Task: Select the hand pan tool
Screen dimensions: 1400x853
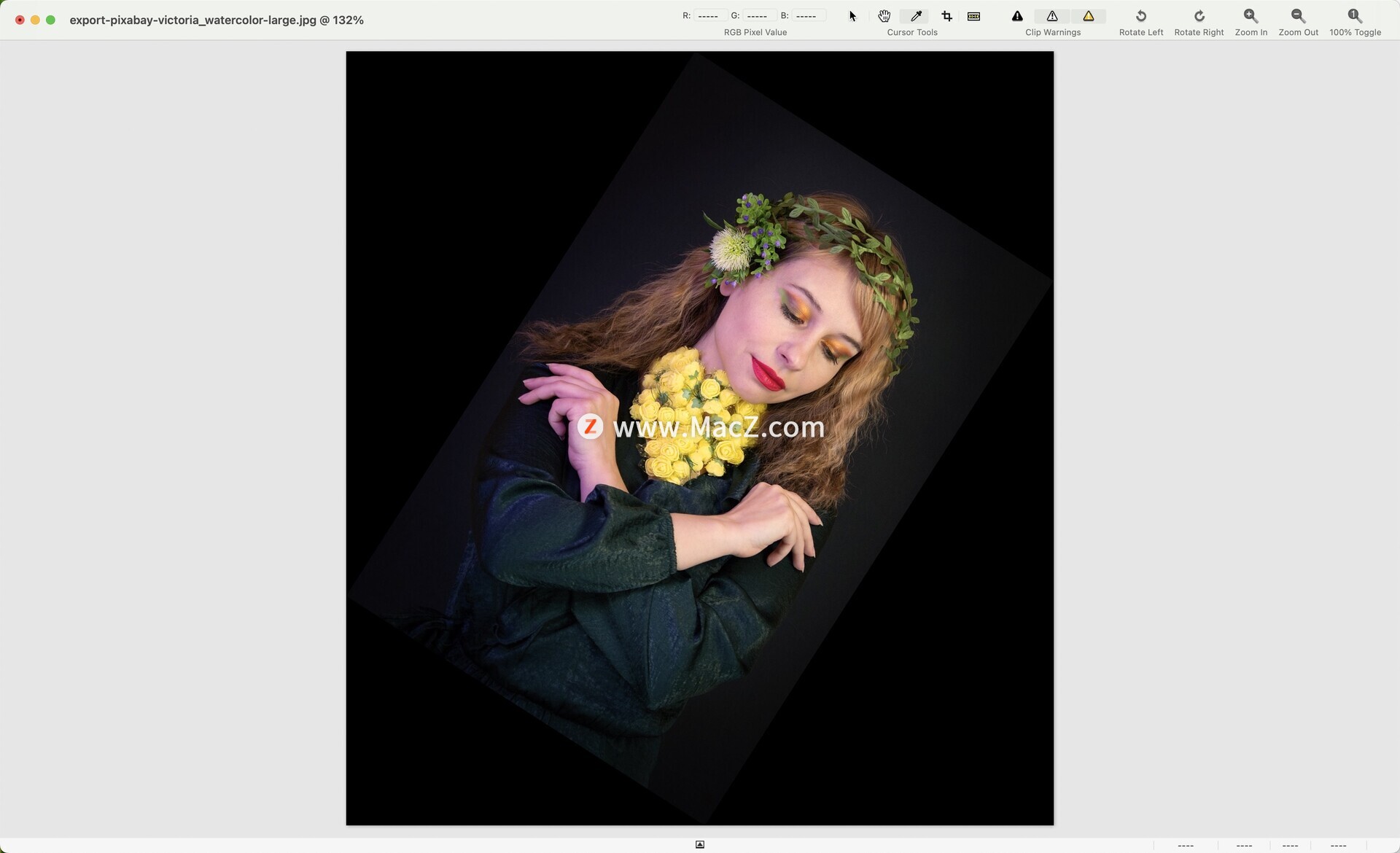Action: coord(884,16)
